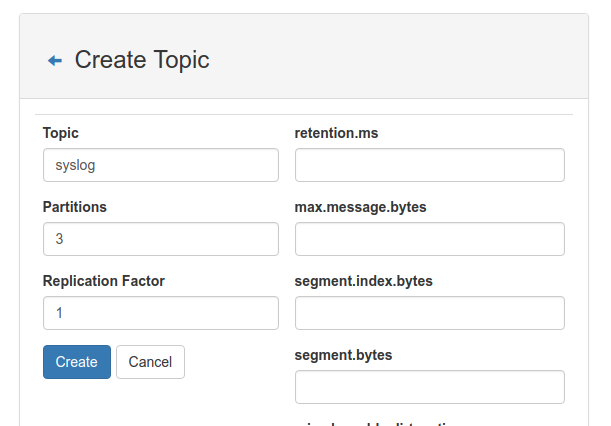Click the max.message.bytes label
This screenshot has height=426, width=611.
[360, 207]
